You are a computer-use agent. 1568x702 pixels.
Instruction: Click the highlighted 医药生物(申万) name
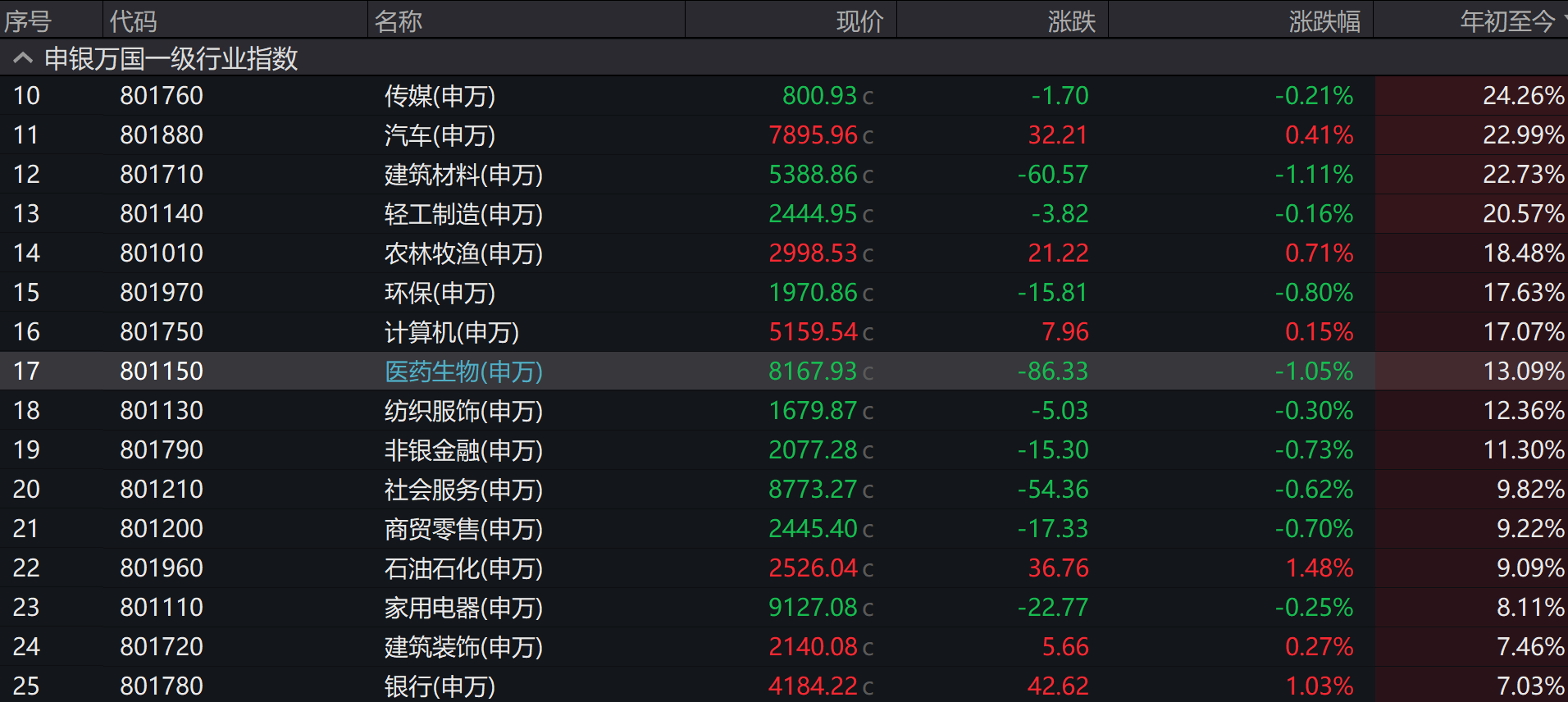464,372
